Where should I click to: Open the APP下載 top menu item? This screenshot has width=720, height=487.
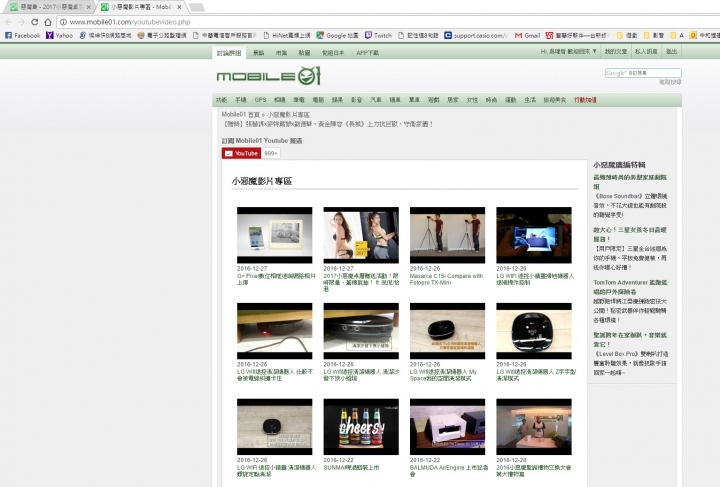367,53
